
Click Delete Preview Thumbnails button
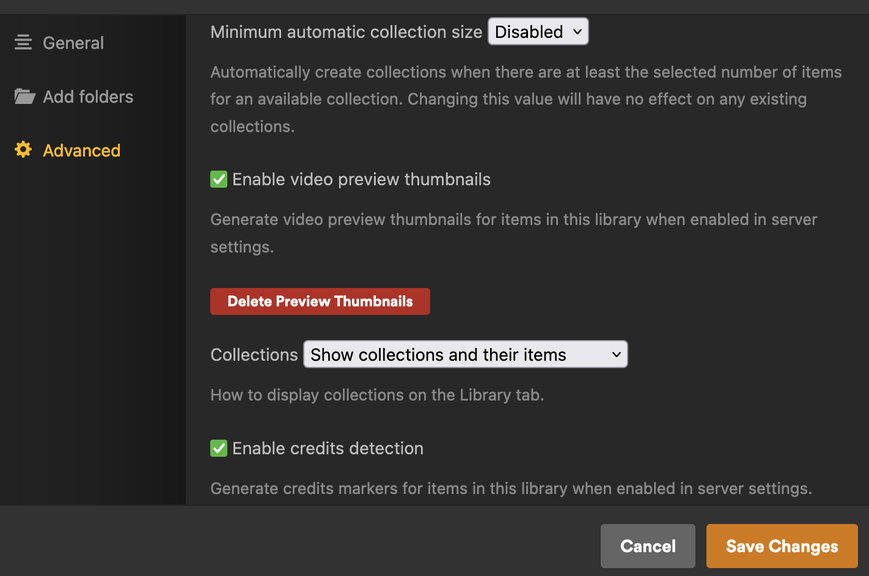click(x=320, y=301)
